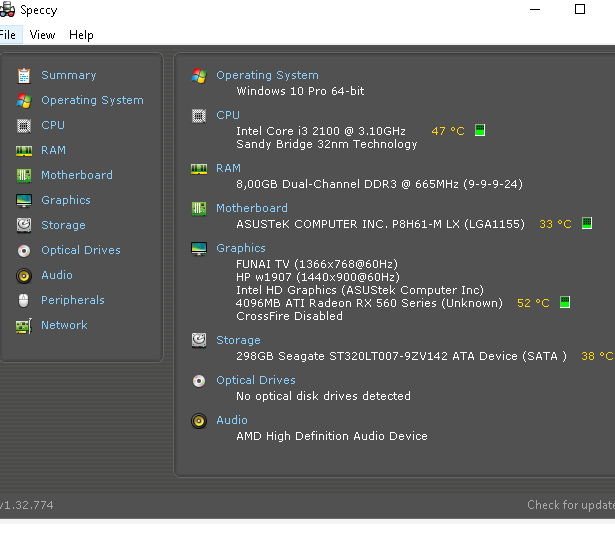Click the RAM stick icon in sidebar
The image size is (615, 536).
tap(24, 151)
